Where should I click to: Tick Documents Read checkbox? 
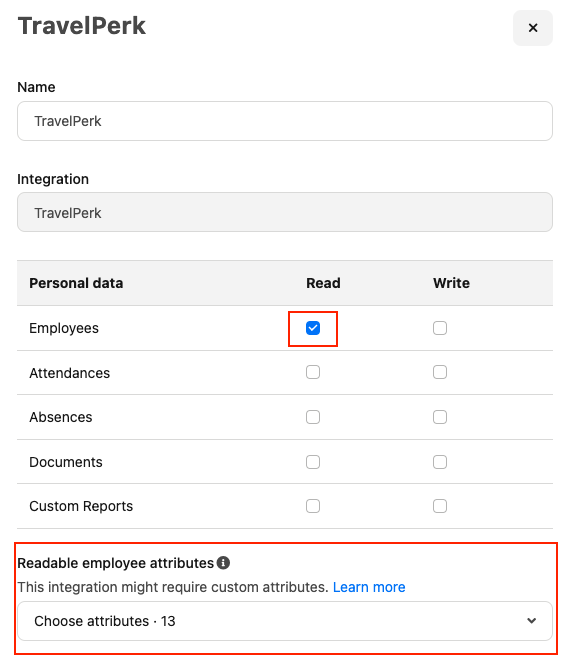pyautogui.click(x=313, y=462)
